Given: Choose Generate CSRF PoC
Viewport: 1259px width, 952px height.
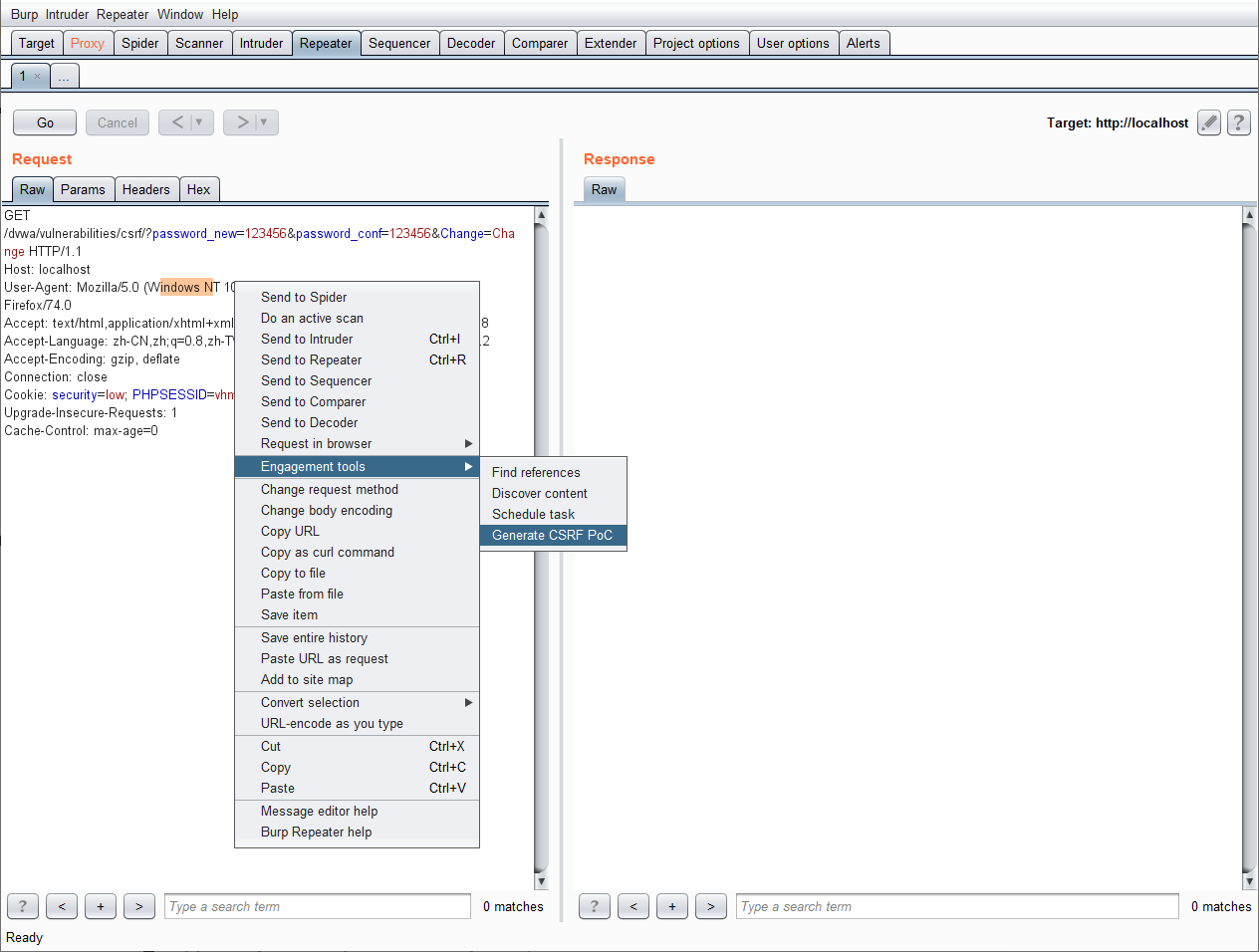Looking at the screenshot, I should 553,536.
